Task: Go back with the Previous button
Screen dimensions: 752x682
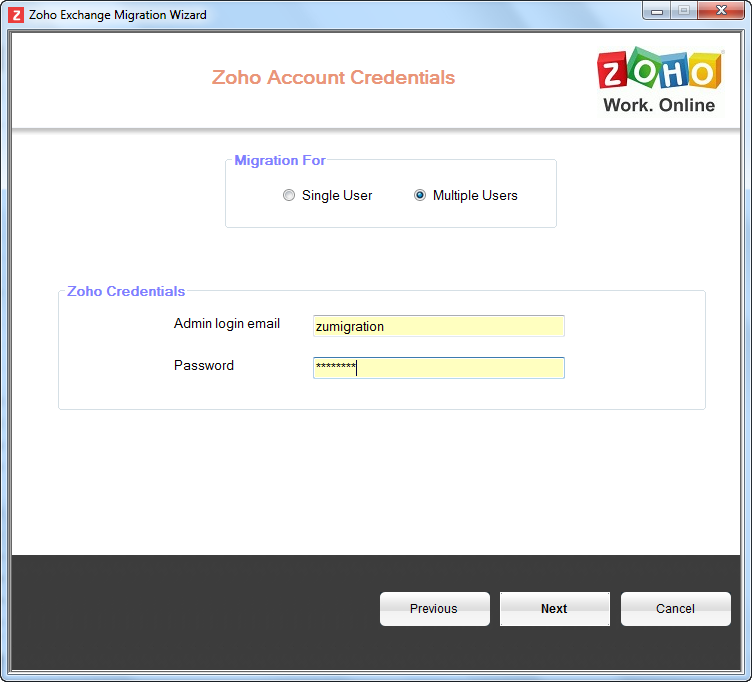Action: coord(435,609)
